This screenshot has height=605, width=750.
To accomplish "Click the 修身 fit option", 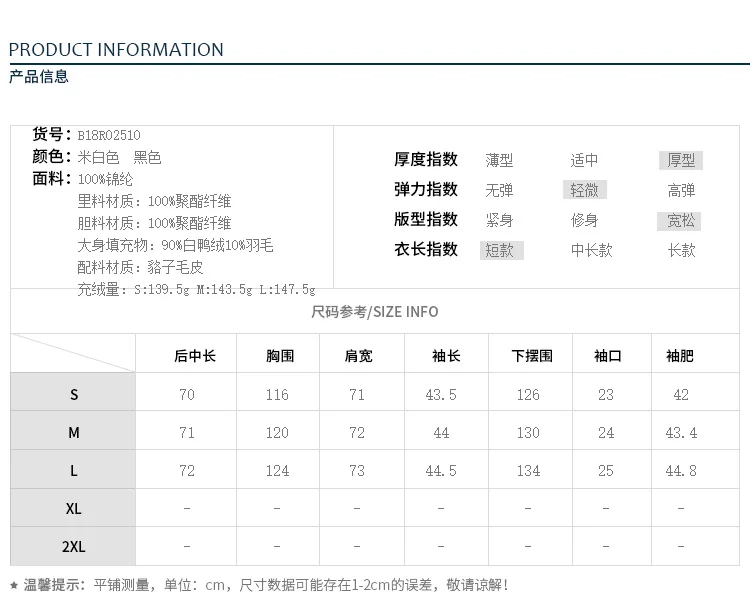I will 584,220.
